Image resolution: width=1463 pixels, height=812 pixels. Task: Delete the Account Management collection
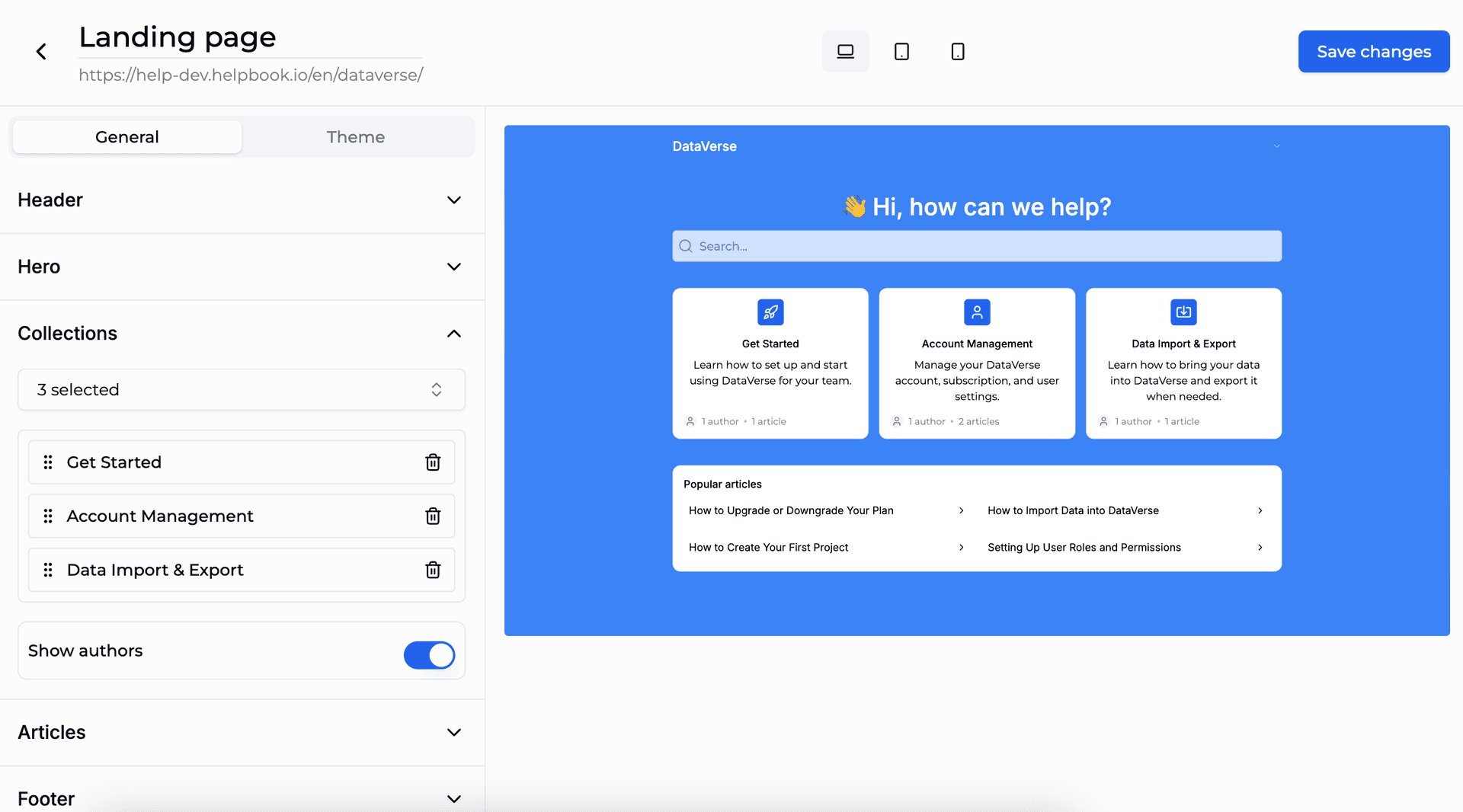(433, 516)
